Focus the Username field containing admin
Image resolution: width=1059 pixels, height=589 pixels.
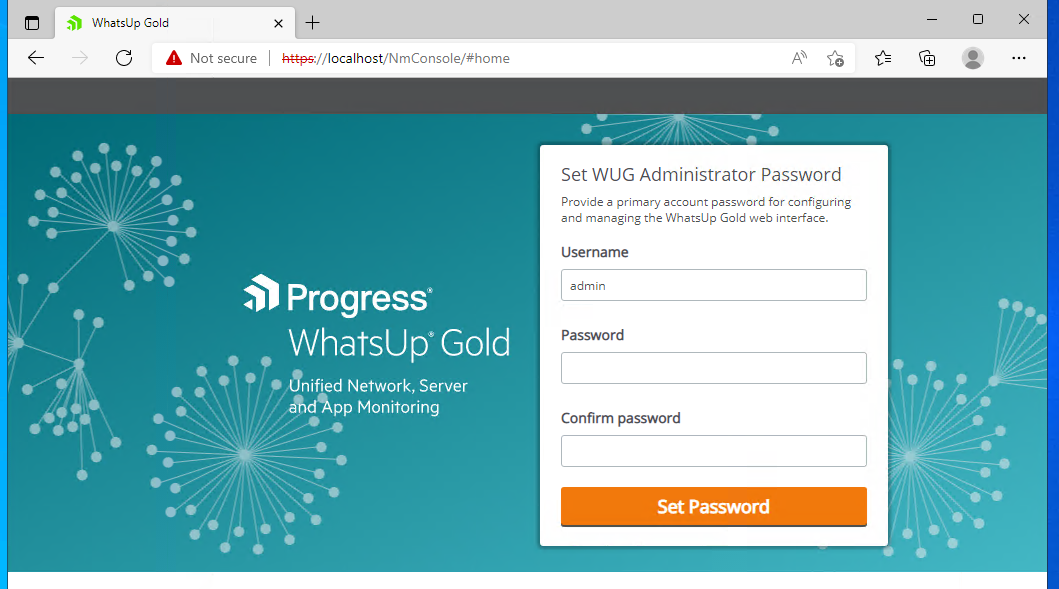tap(713, 285)
